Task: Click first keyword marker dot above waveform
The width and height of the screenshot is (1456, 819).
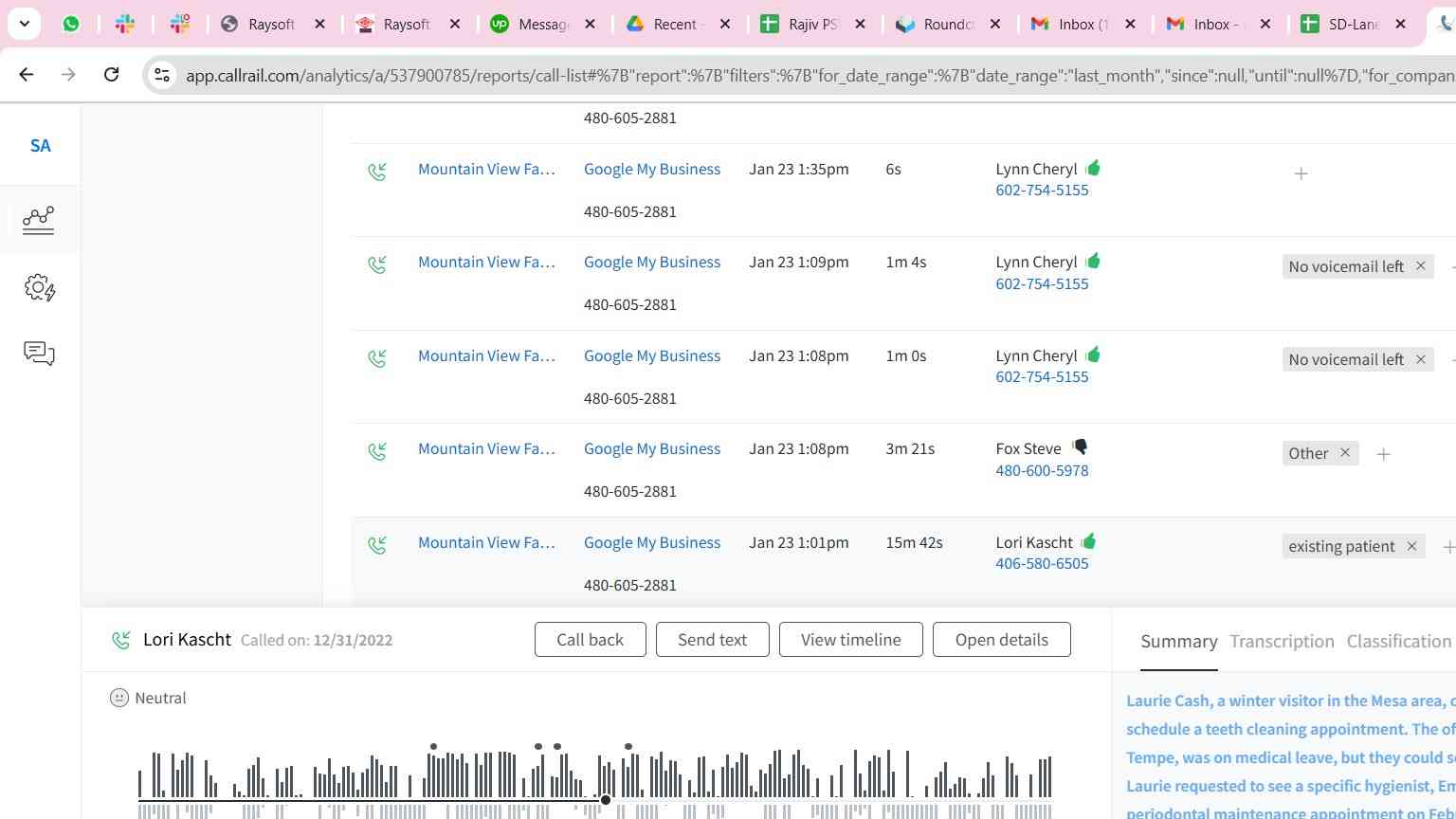Action: point(433,747)
